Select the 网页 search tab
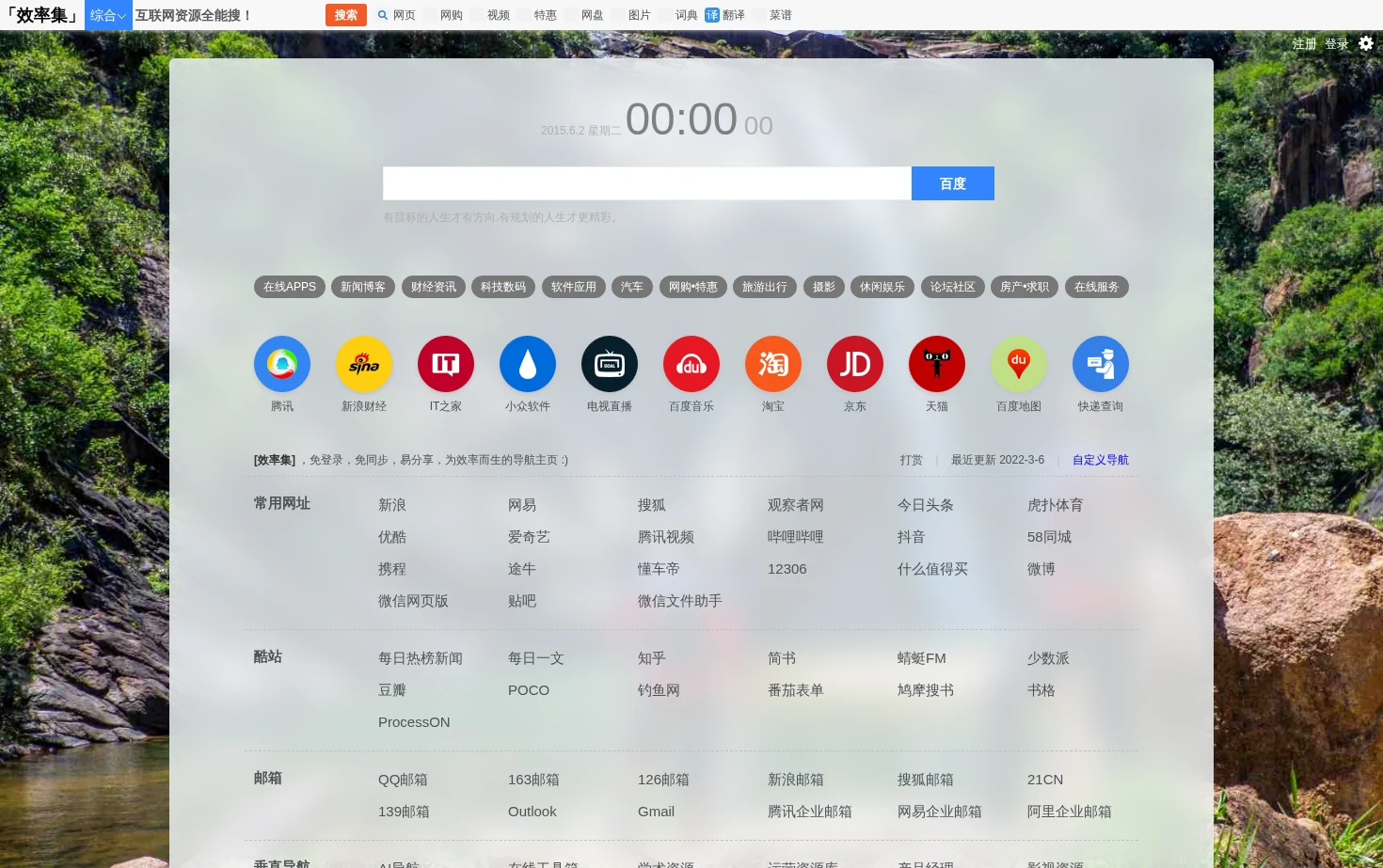Image resolution: width=1383 pixels, height=868 pixels. [397, 15]
